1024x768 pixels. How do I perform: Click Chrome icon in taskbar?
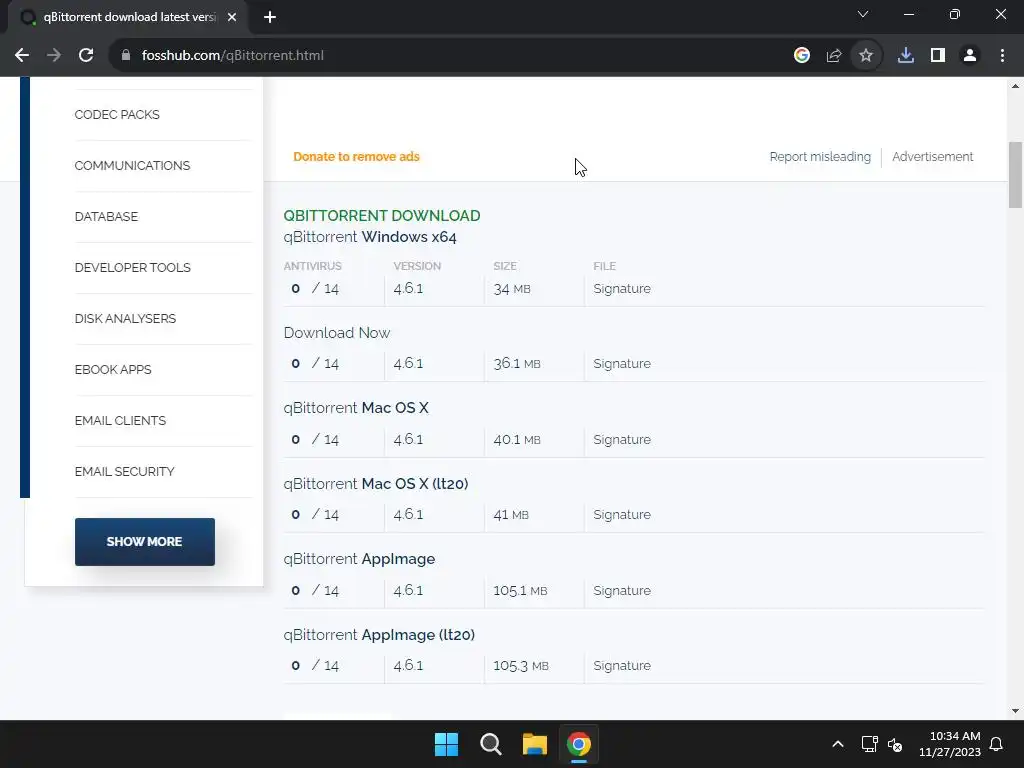tap(579, 744)
